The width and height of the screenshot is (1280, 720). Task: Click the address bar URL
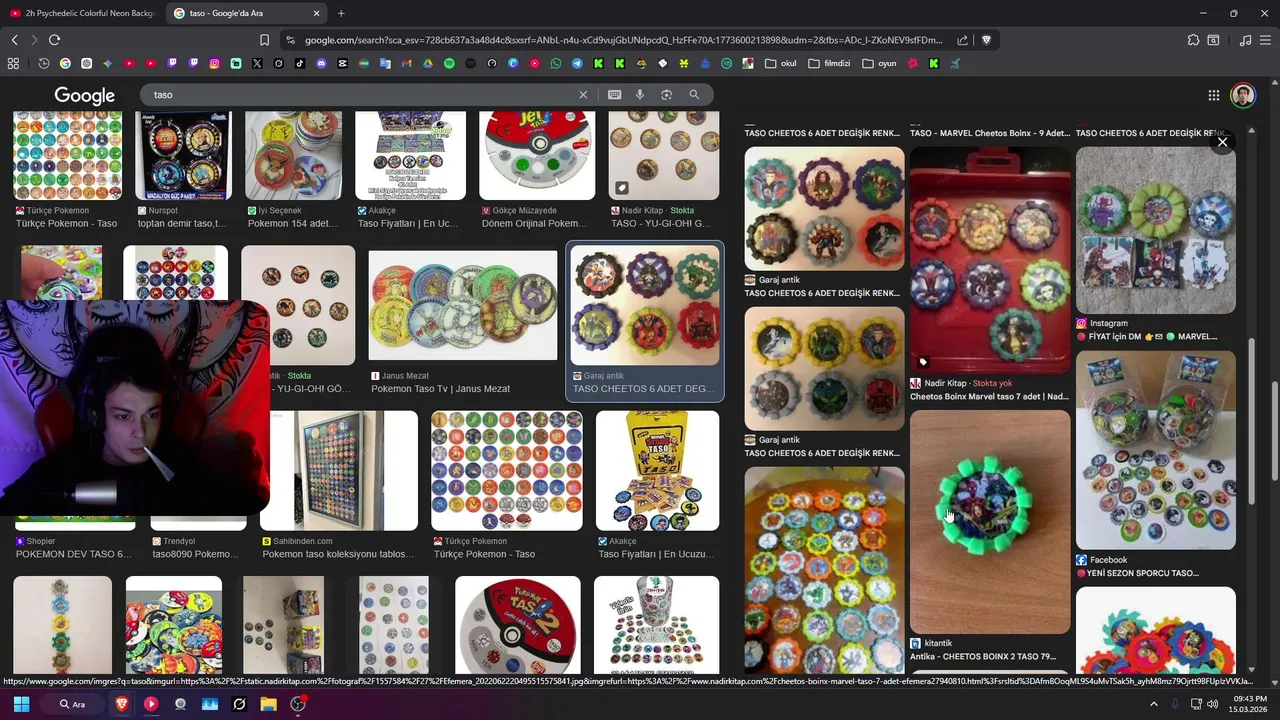[623, 40]
